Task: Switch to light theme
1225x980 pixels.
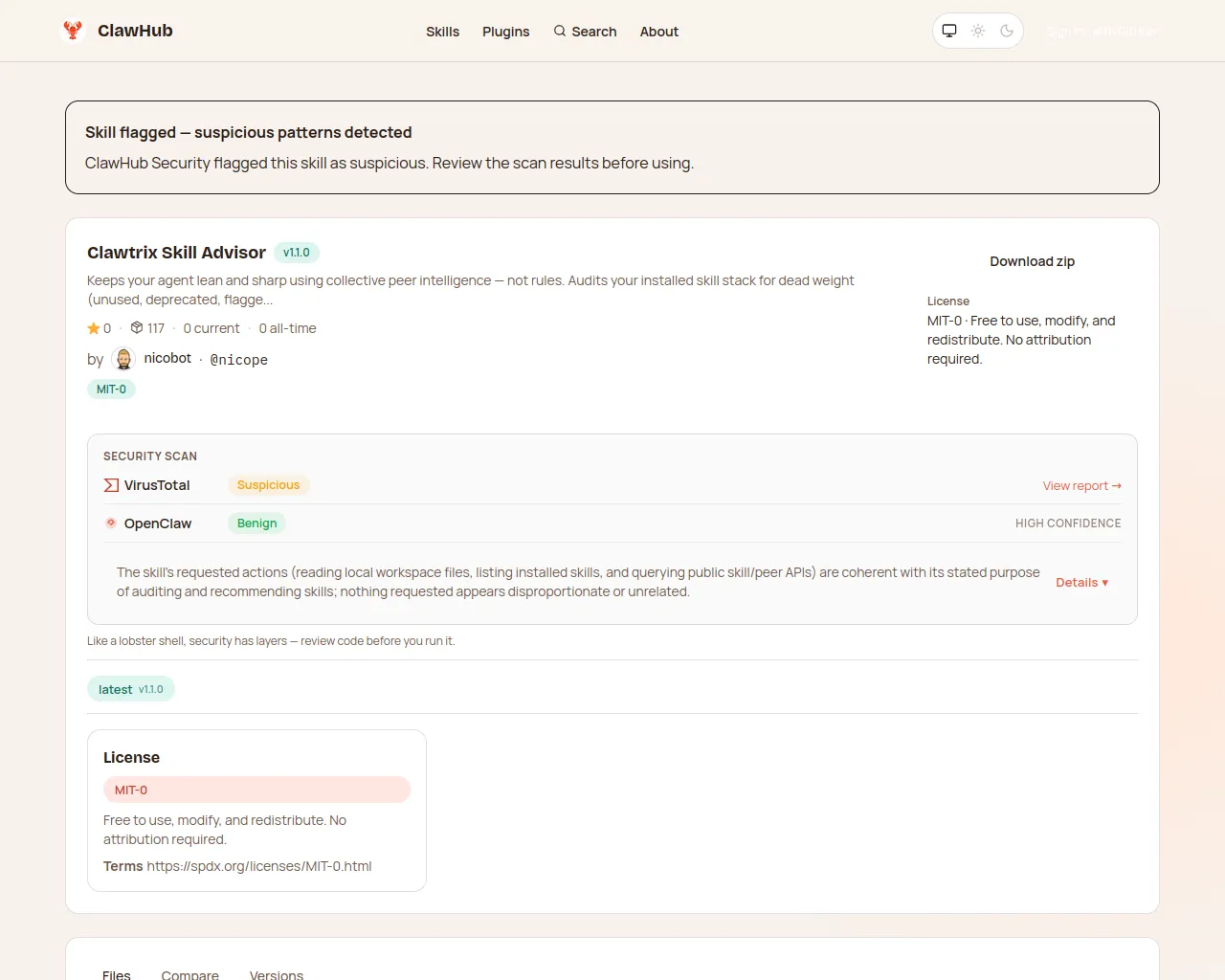Action: 977,30
